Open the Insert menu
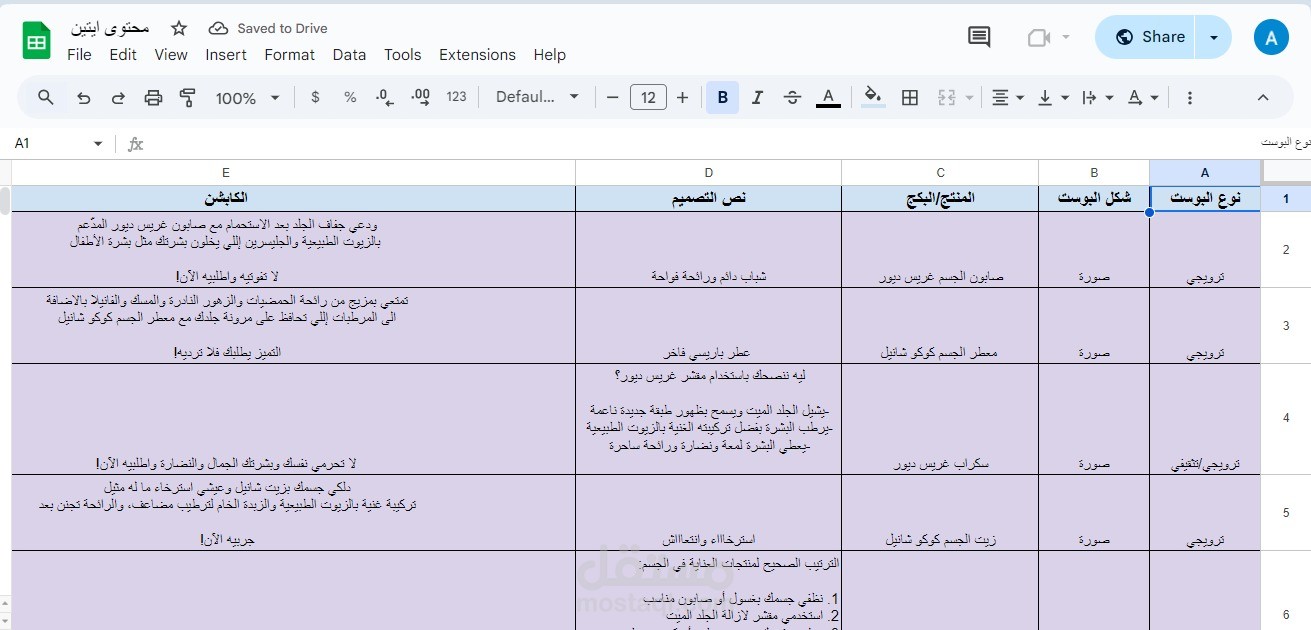Viewport: 1311px width, 630px height. point(226,55)
